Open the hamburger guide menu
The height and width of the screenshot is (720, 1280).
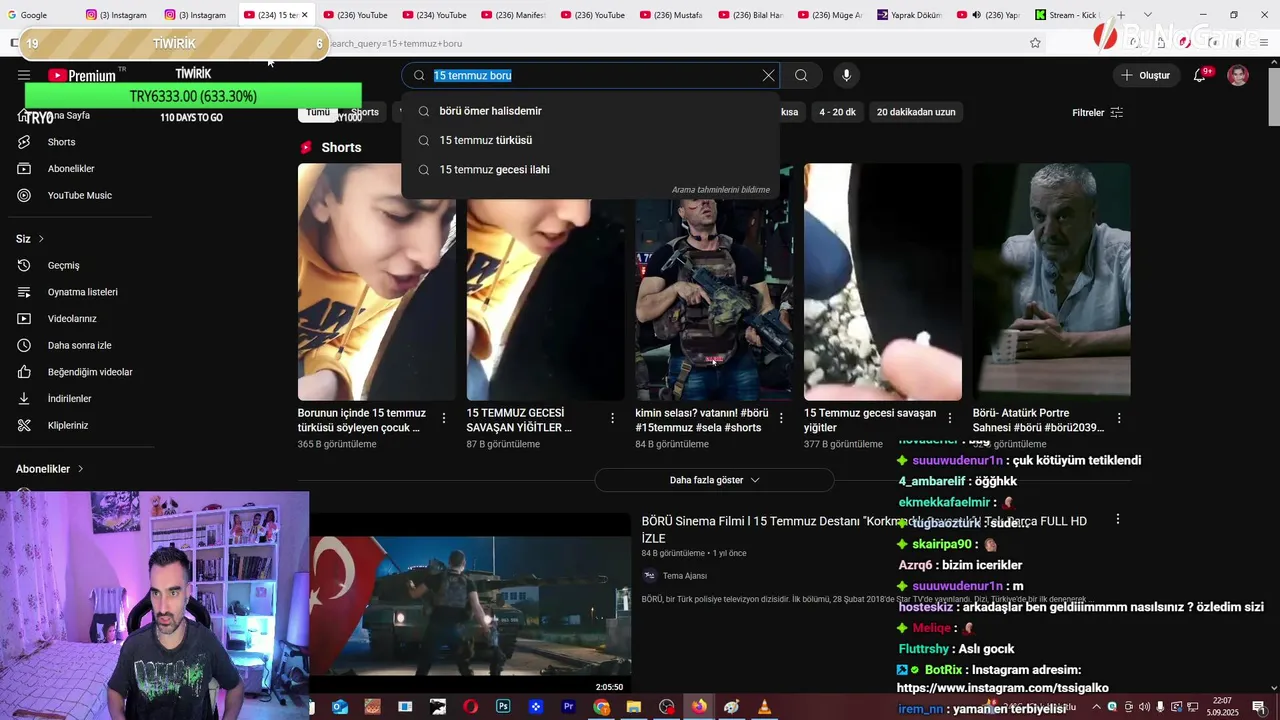pos(24,75)
